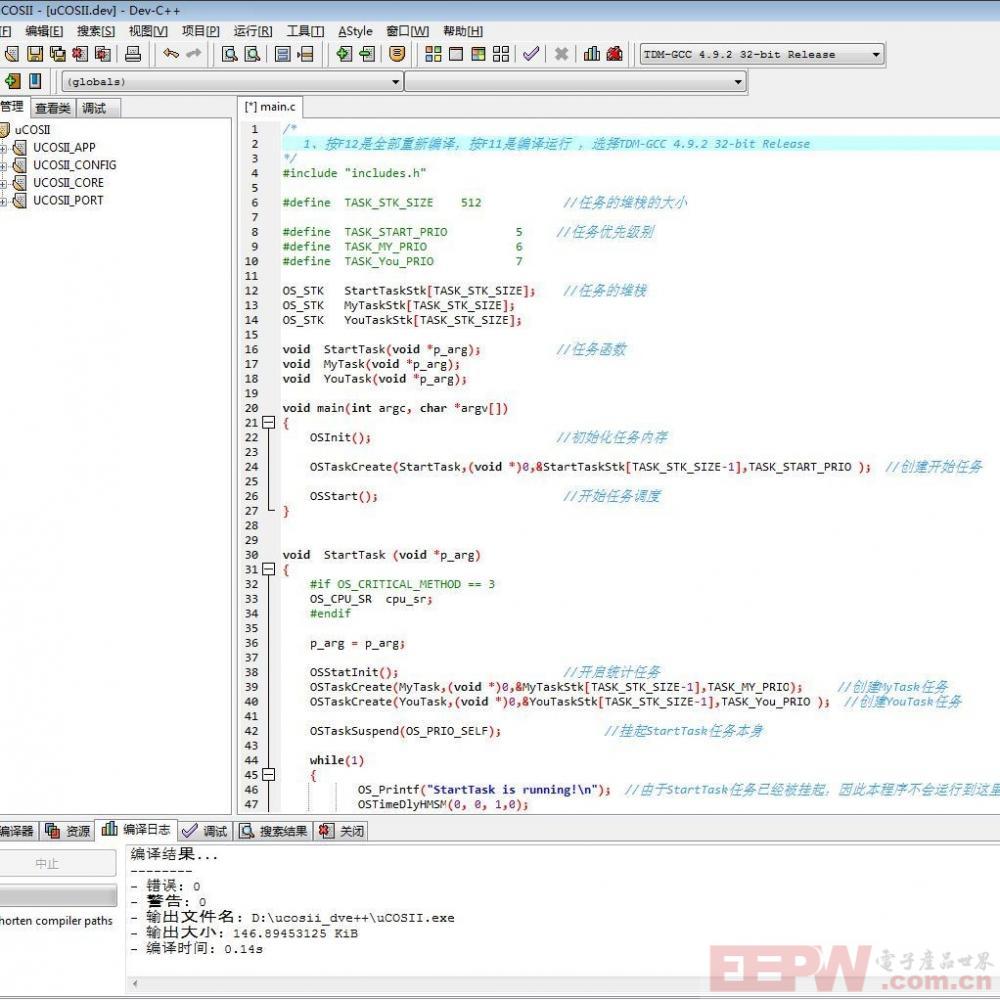This screenshot has height=1000, width=1000.
Task: Open the 窗口[W] menu
Action: pyautogui.click(x=408, y=31)
